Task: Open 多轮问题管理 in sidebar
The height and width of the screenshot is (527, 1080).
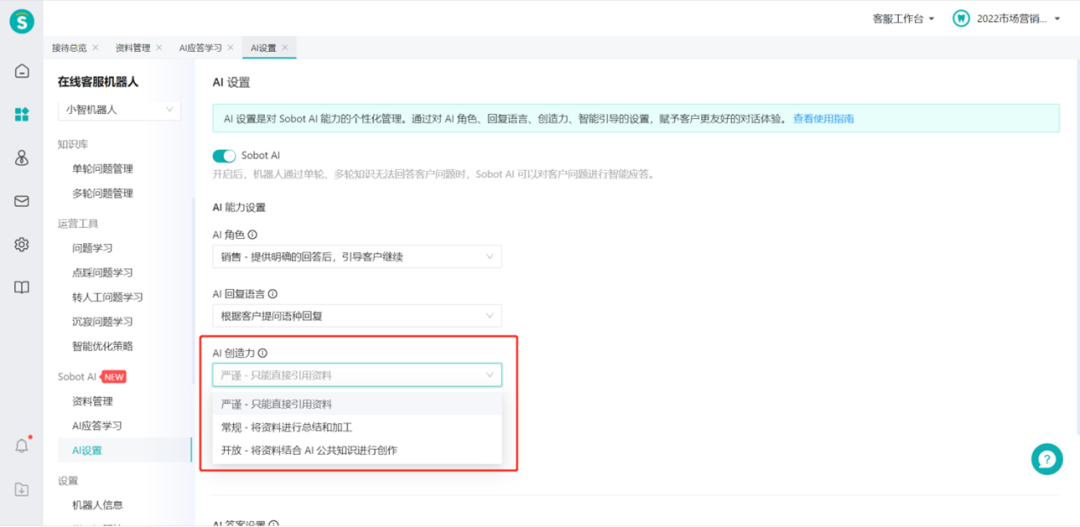Action: 103,194
